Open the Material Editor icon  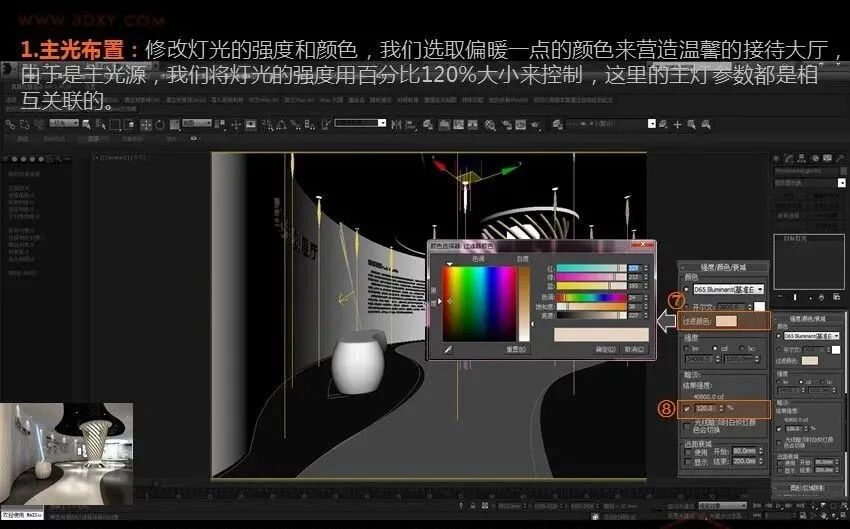(490, 124)
